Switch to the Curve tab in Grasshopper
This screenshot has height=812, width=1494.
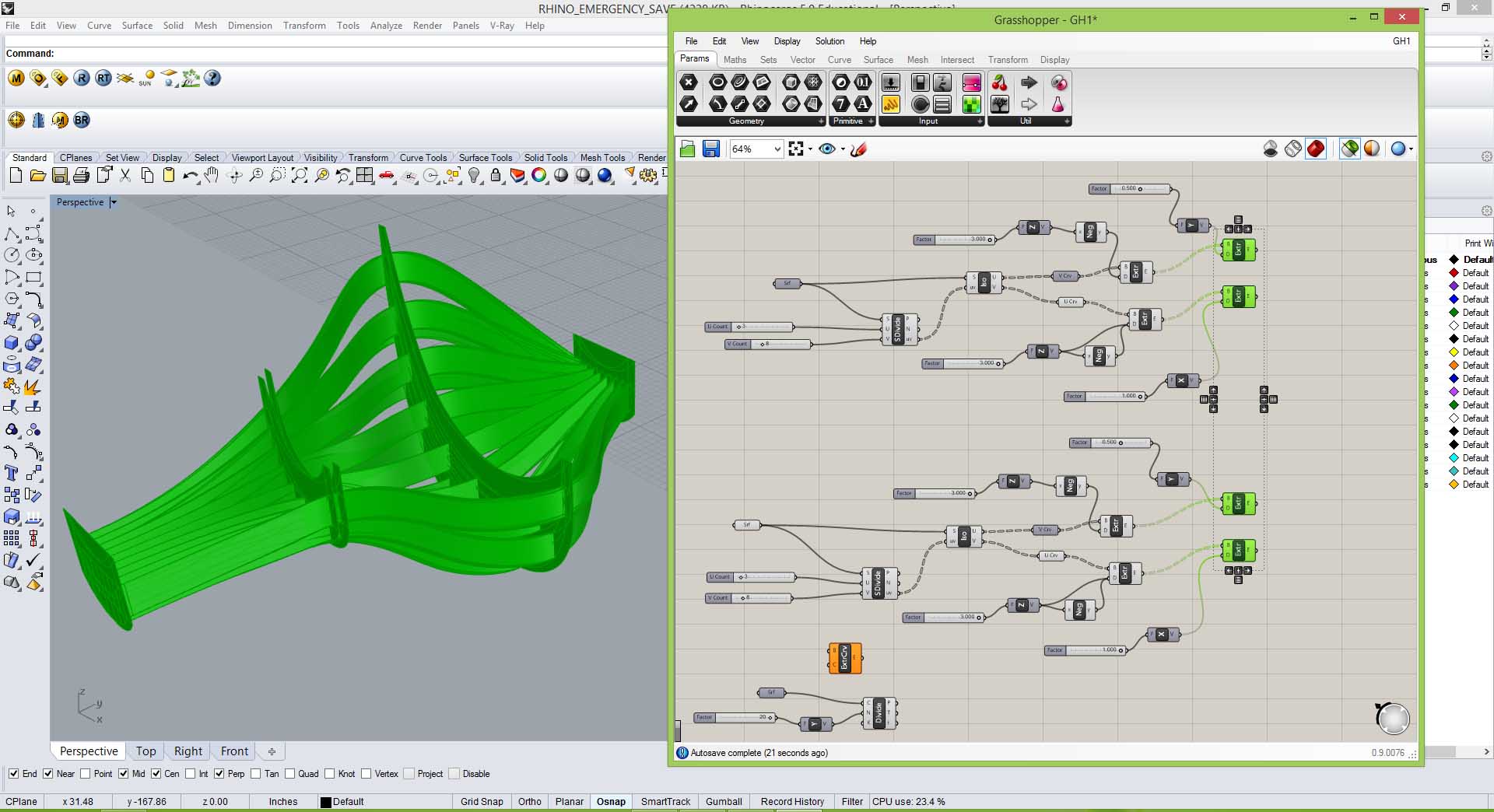[x=839, y=60]
